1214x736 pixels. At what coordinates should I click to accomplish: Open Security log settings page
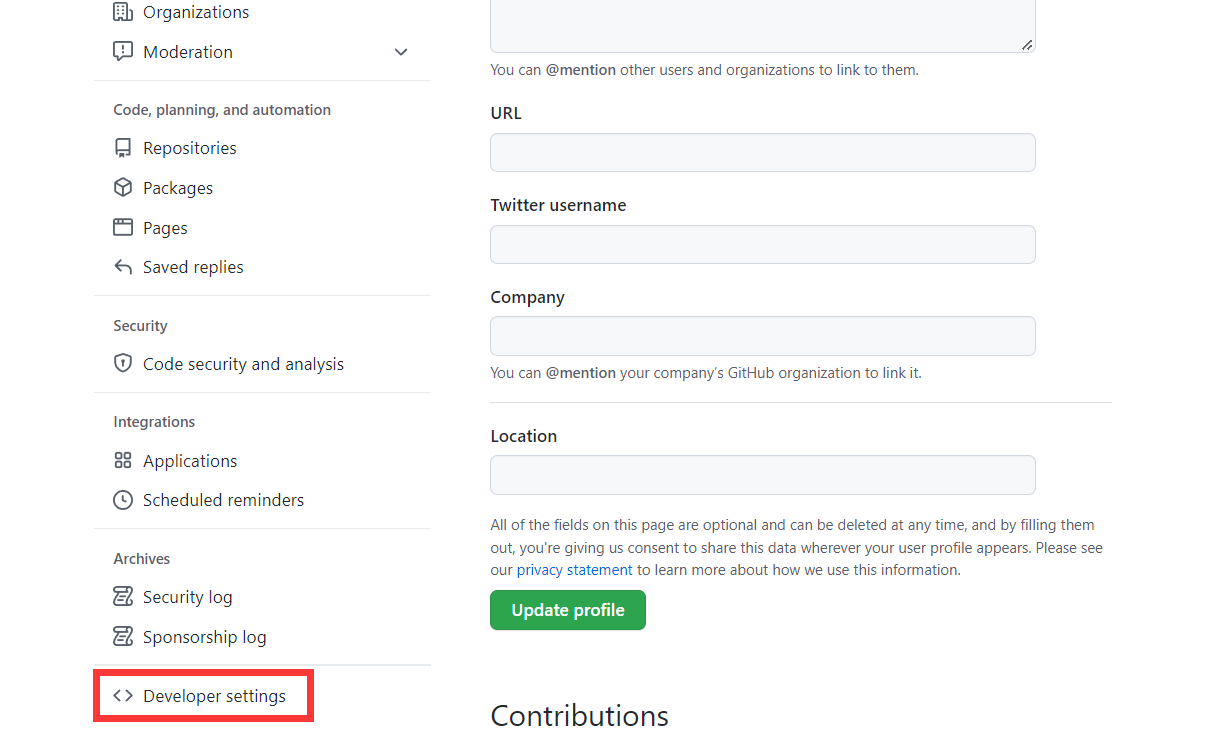[187, 597]
